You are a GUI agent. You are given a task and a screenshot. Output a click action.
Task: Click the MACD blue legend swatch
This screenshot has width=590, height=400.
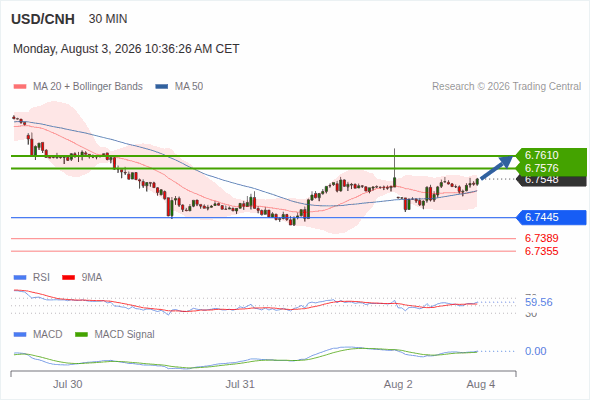pyautogui.click(x=20, y=335)
